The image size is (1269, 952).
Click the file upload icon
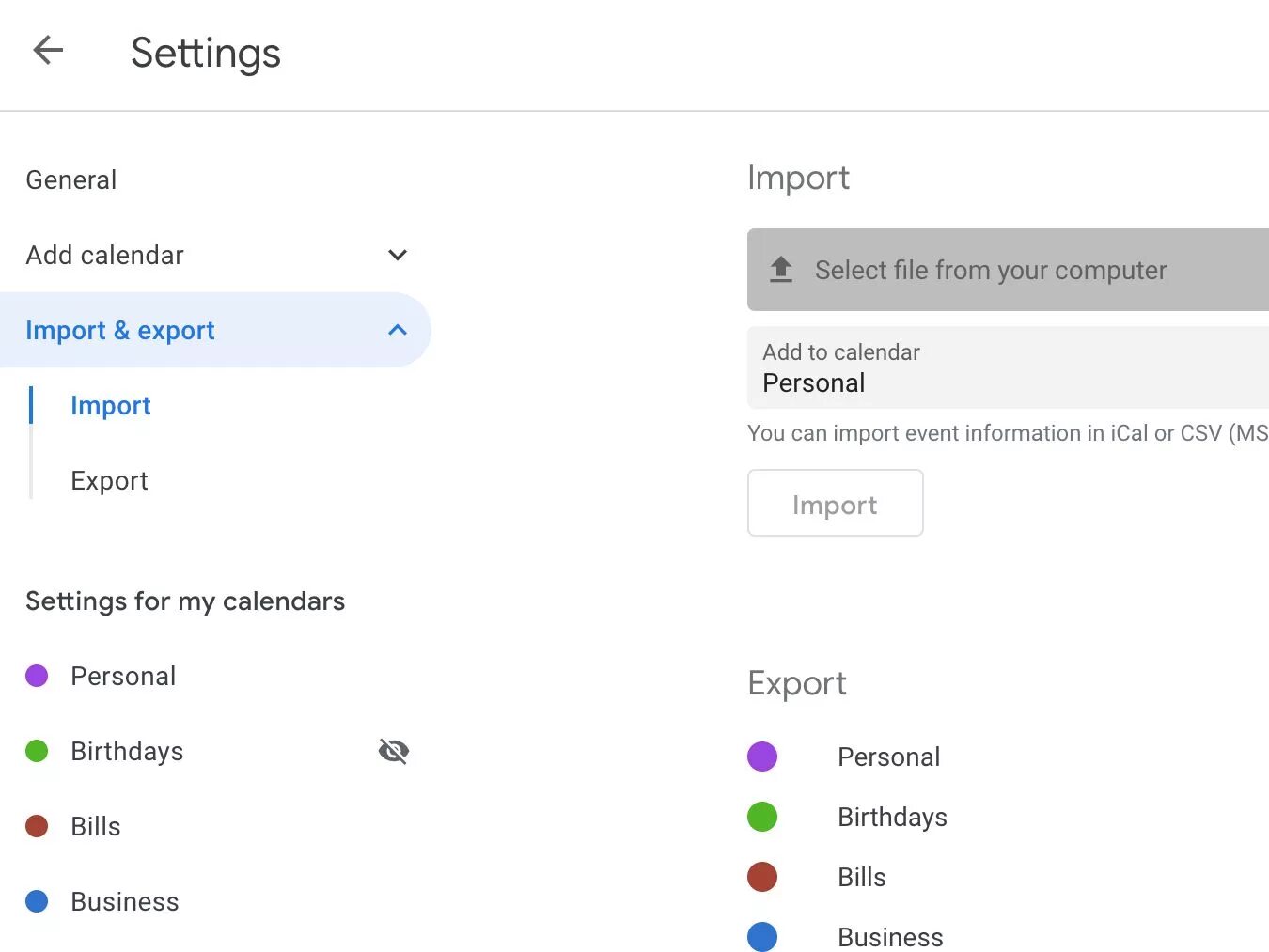tap(780, 270)
